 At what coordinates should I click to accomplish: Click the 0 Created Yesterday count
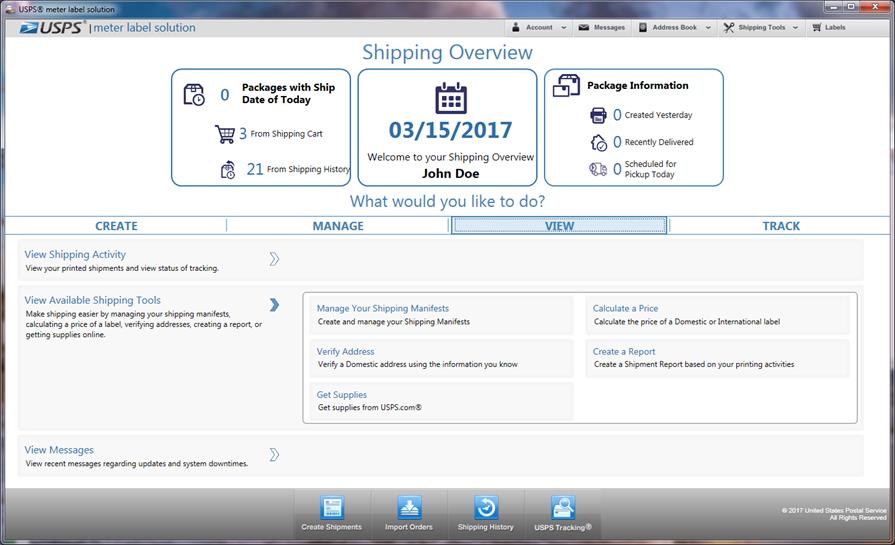pyautogui.click(x=617, y=115)
